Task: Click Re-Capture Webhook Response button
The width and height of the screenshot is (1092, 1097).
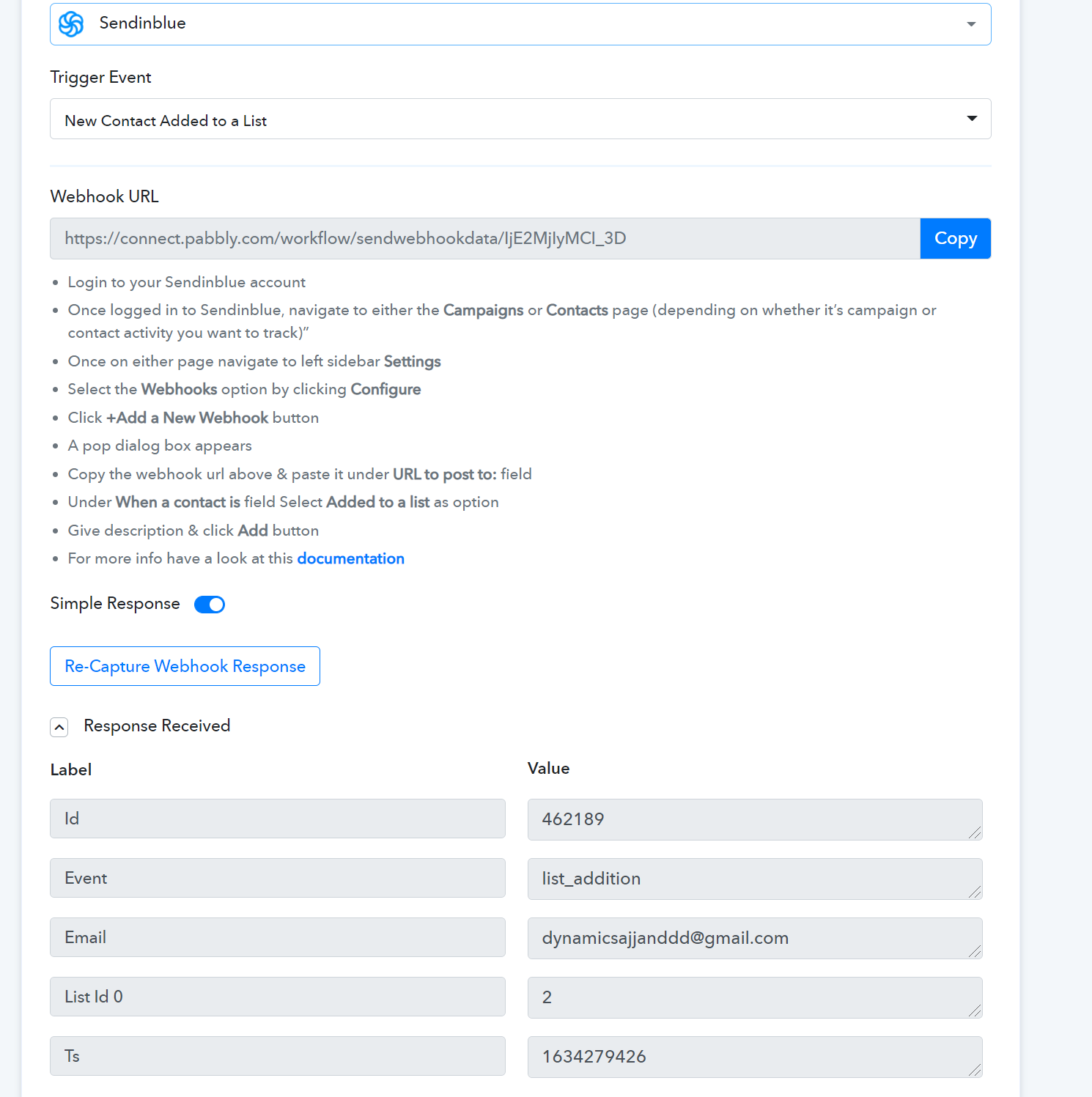Action: pyautogui.click(x=185, y=666)
